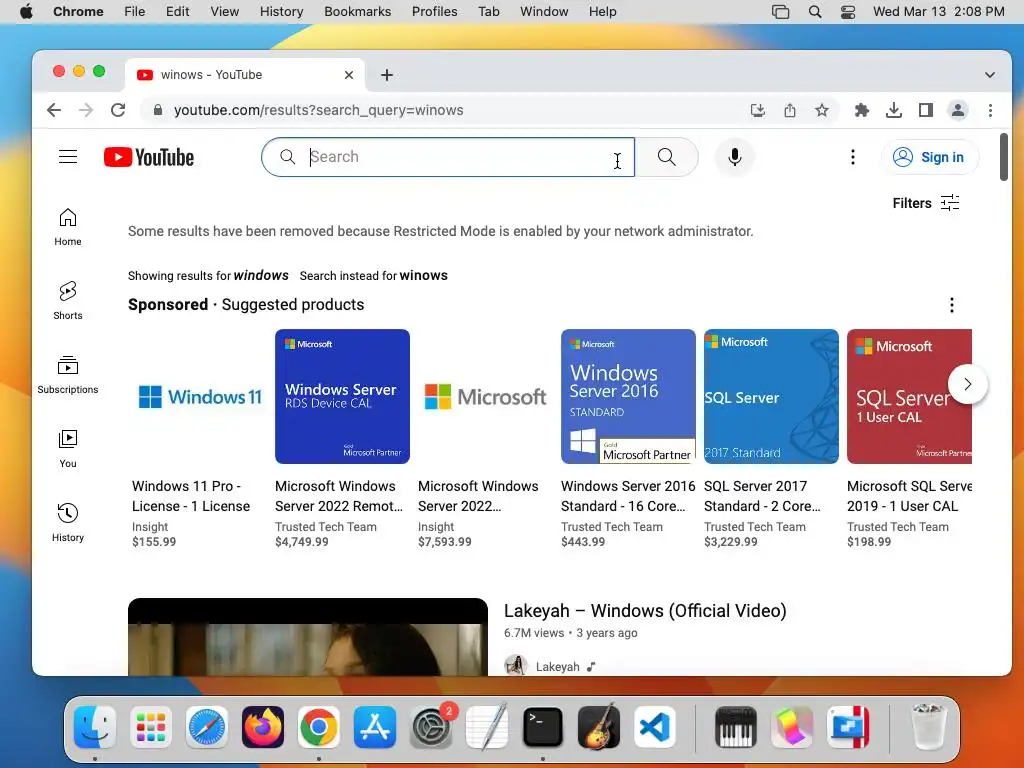Open the Profiles menu
This screenshot has height=768, width=1024.
[x=434, y=12]
